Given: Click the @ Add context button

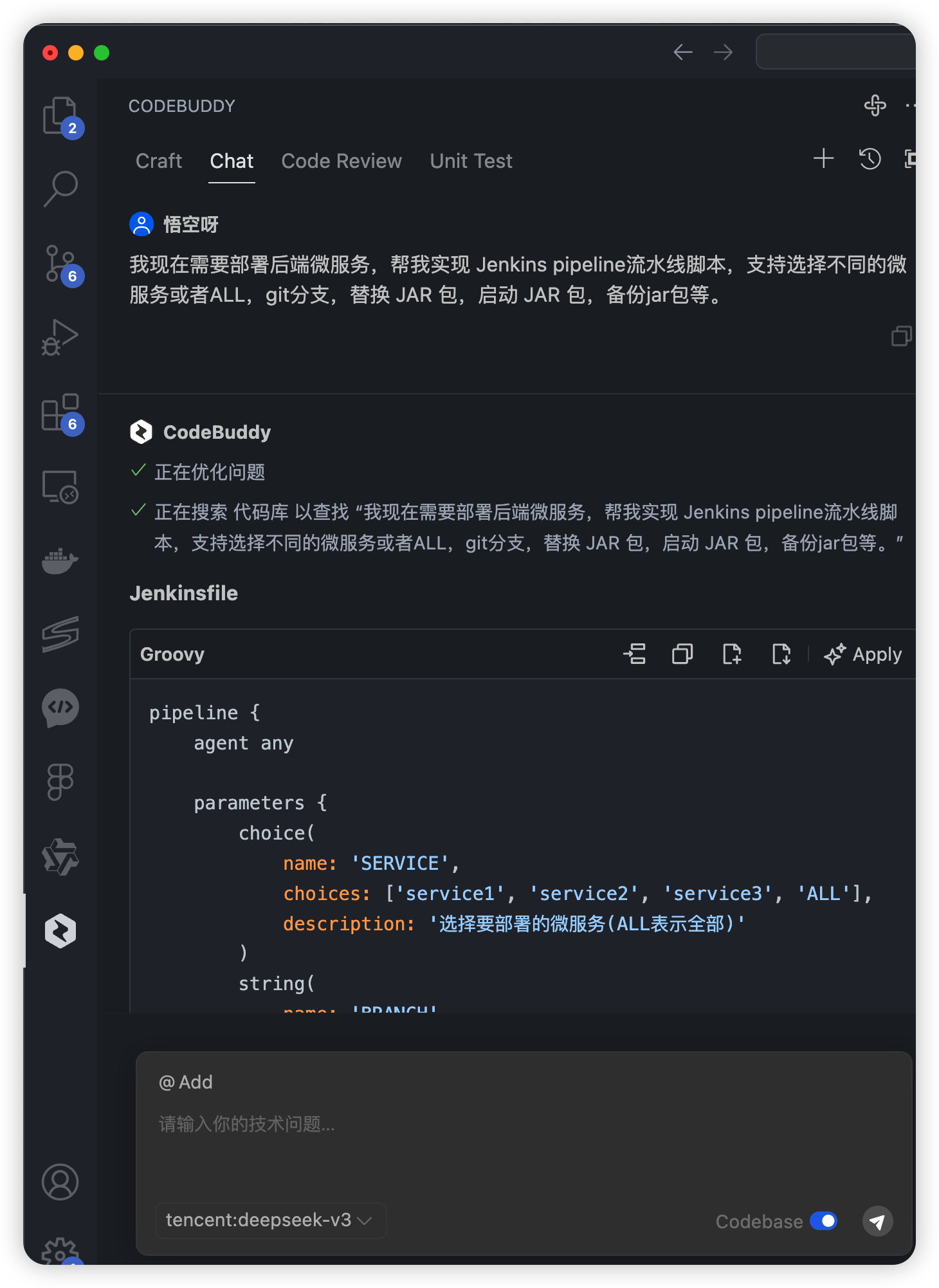Looking at the screenshot, I should pos(186,1082).
